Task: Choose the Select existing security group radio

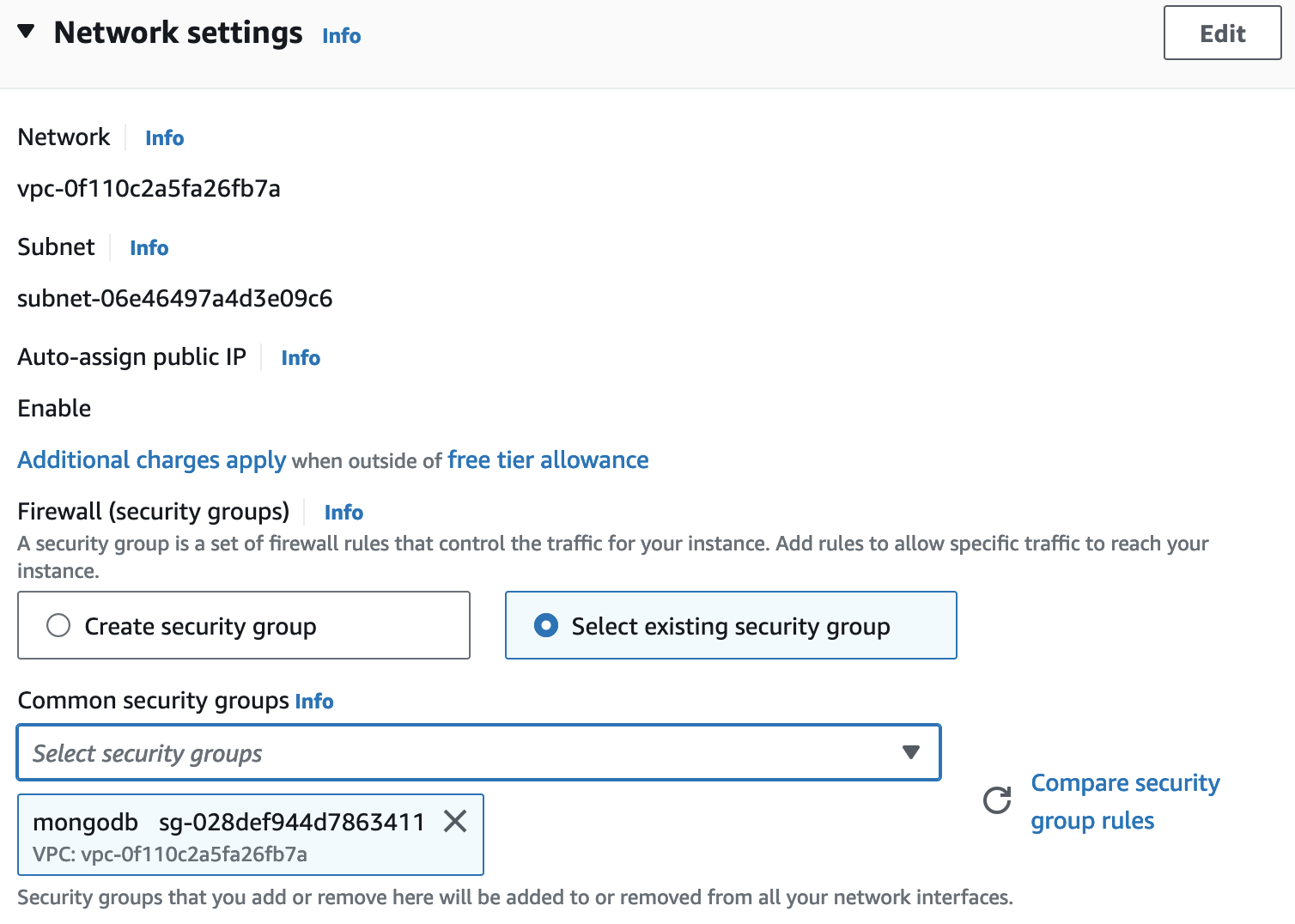Action: pos(546,626)
